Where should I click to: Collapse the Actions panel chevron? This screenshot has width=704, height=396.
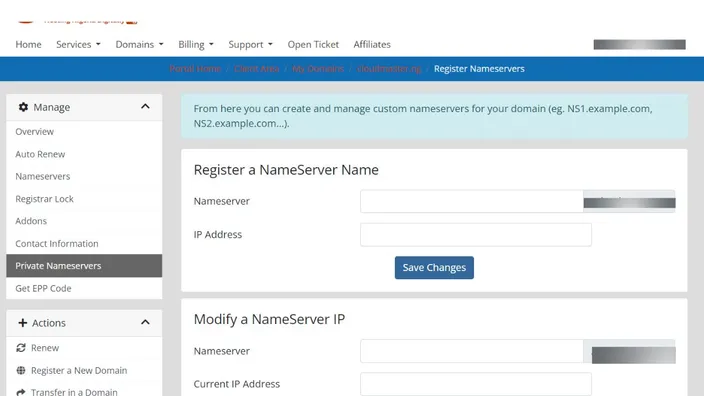click(145, 322)
